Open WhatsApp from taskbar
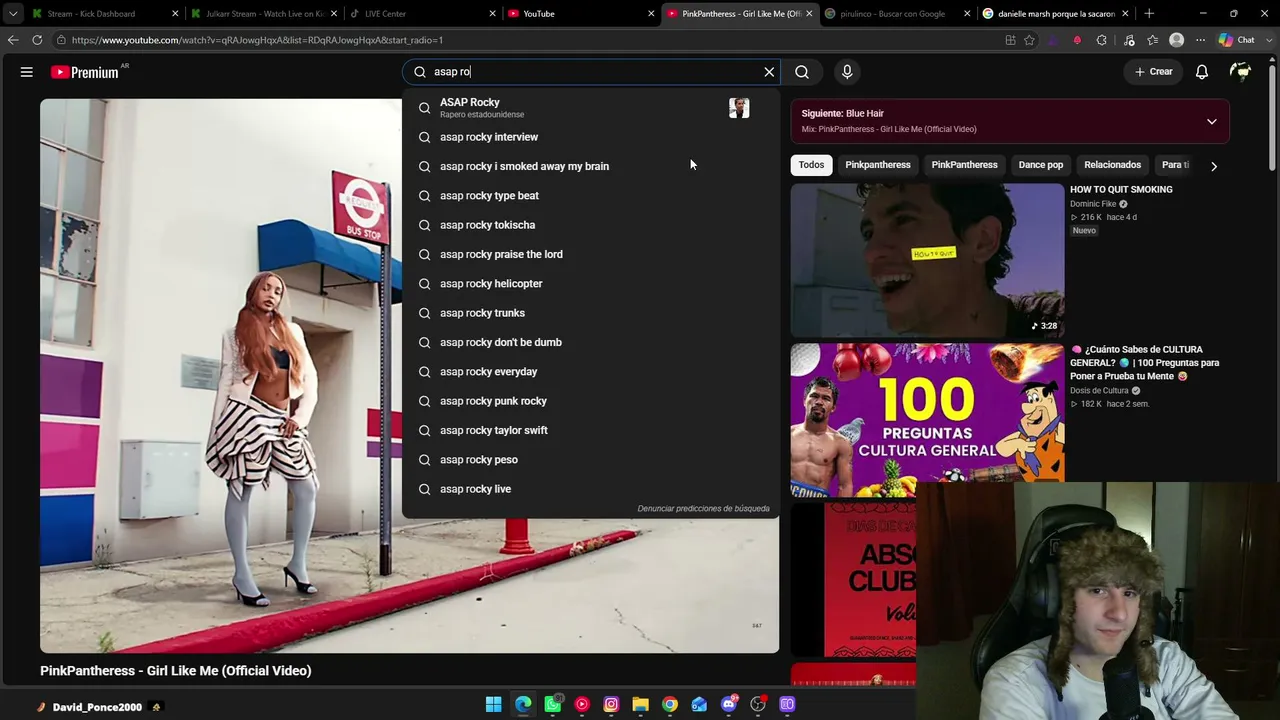 click(x=552, y=704)
